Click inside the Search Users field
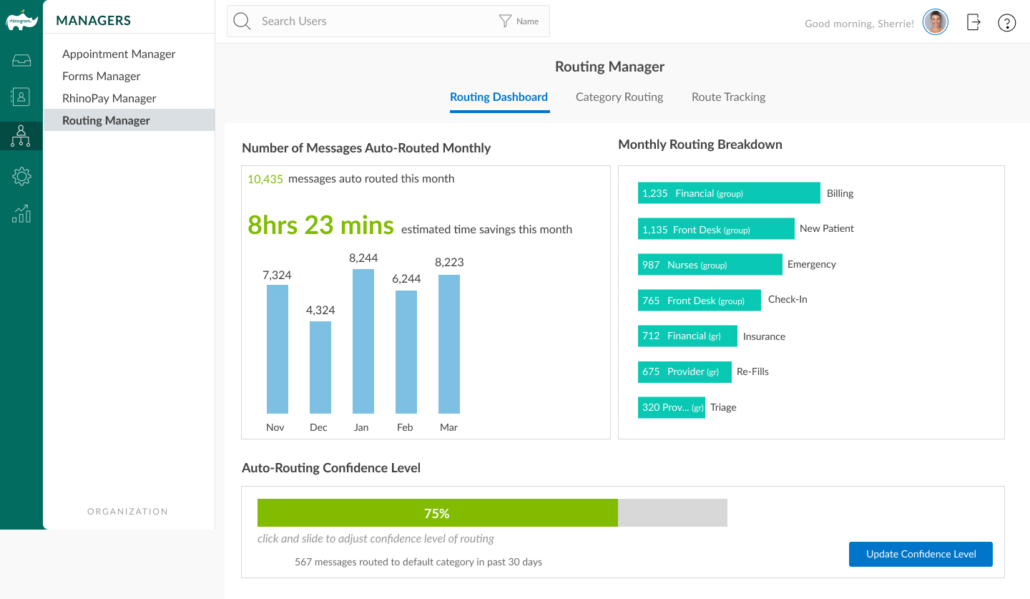Image resolution: width=1030 pixels, height=599 pixels. (370, 21)
